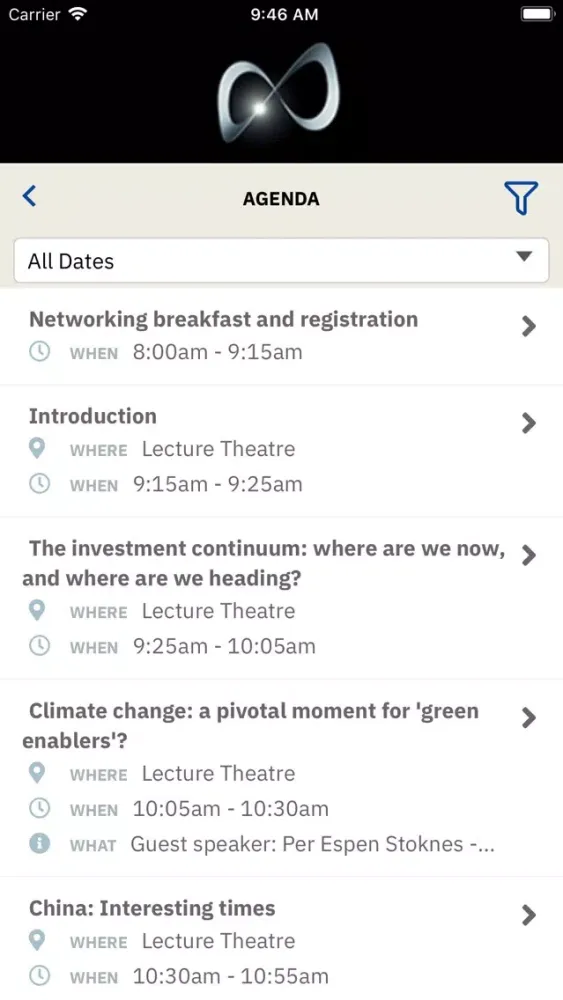Tap the Wi-Fi status icon

[x=78, y=14]
